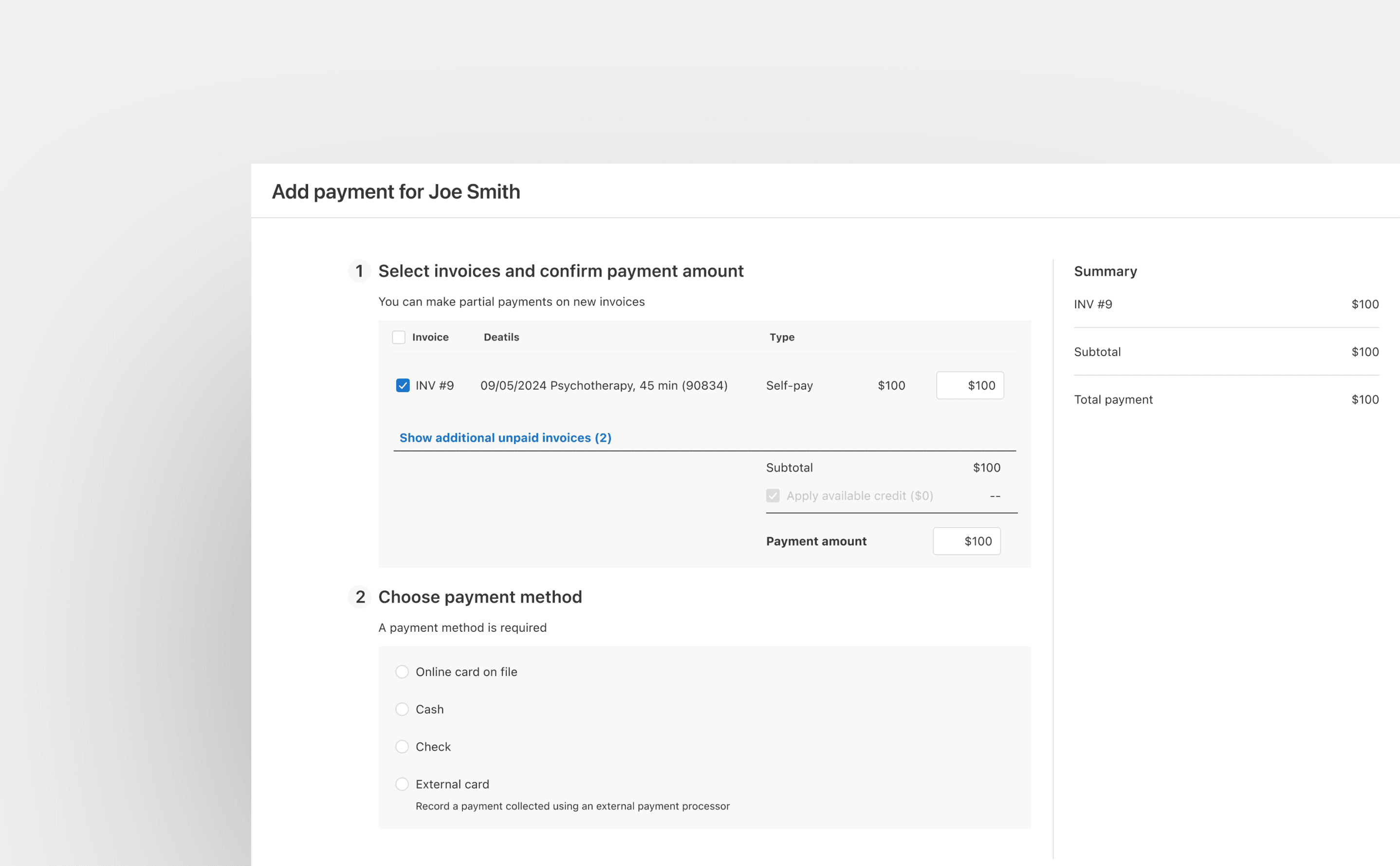Choose Cash as payment method
This screenshot has height=866, width=1400.
(402, 709)
